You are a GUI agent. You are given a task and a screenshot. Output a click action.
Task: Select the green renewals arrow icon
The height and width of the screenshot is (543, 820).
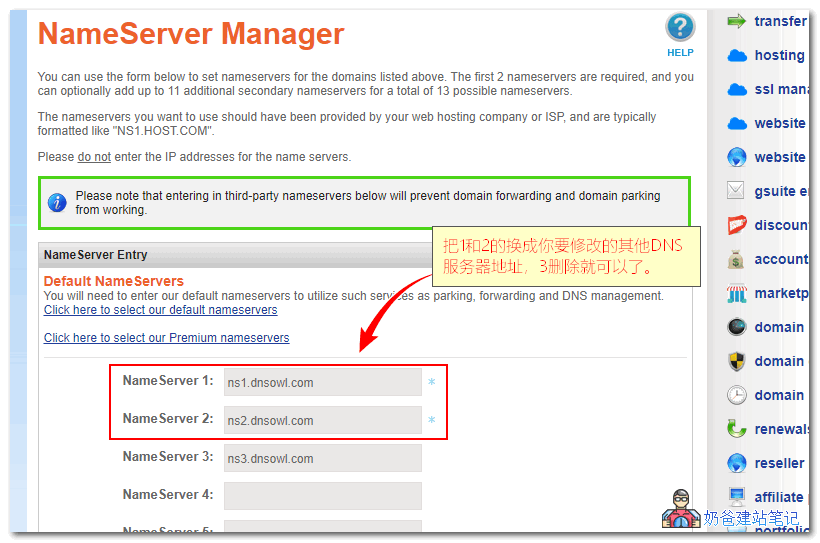click(737, 429)
